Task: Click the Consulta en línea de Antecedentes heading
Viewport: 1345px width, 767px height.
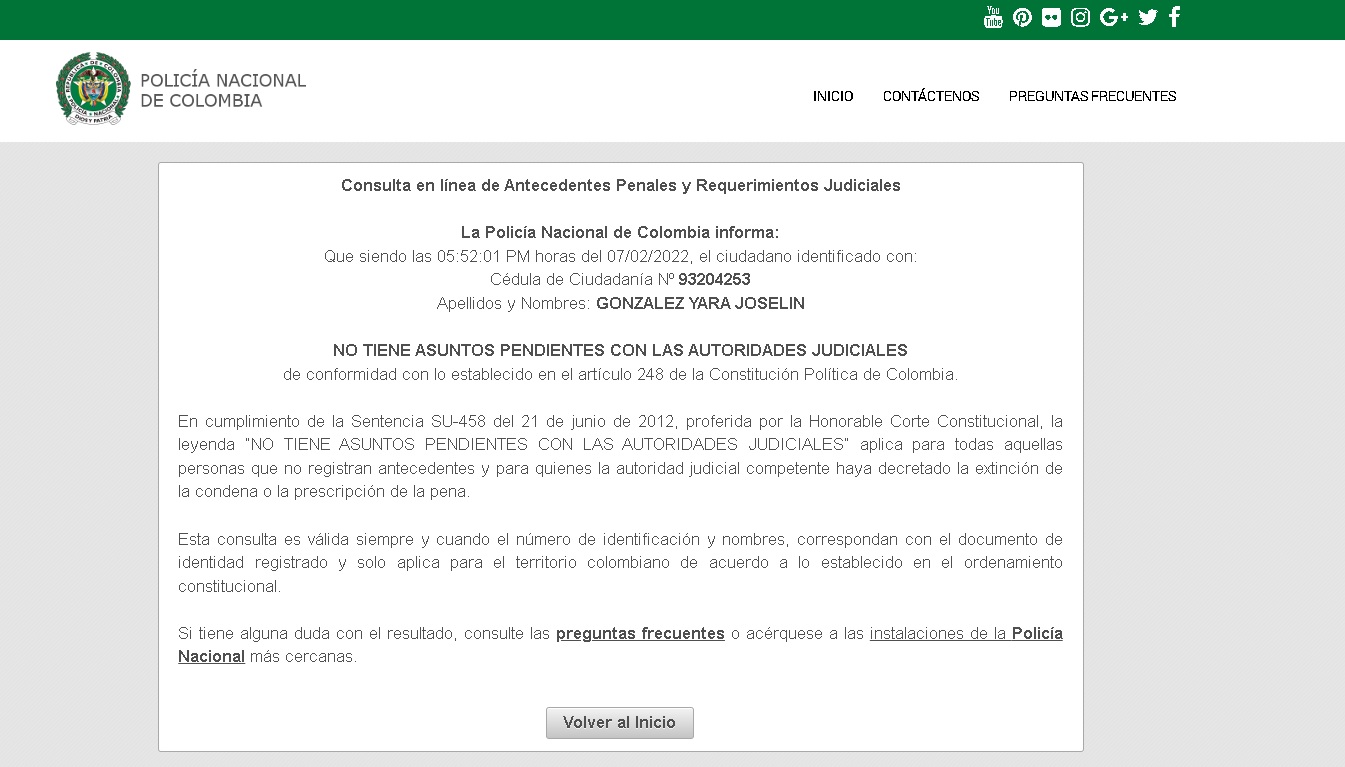Action: (x=620, y=185)
